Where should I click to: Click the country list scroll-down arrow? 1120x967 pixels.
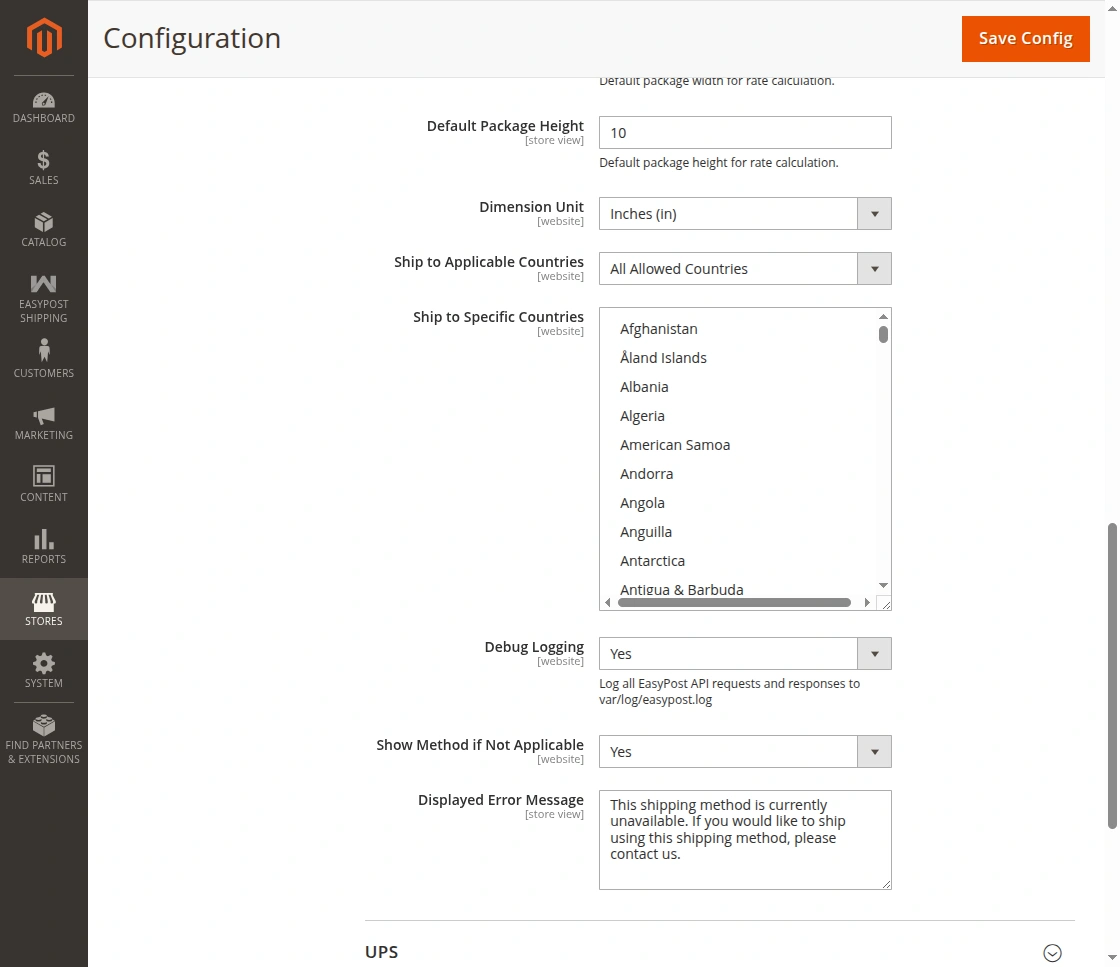click(x=884, y=586)
